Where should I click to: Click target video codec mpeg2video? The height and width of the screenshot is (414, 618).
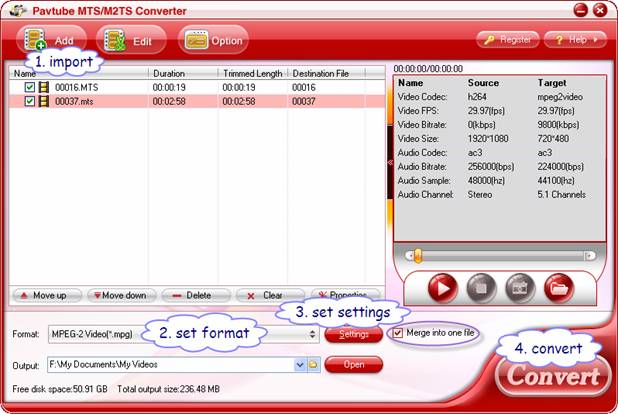point(560,97)
